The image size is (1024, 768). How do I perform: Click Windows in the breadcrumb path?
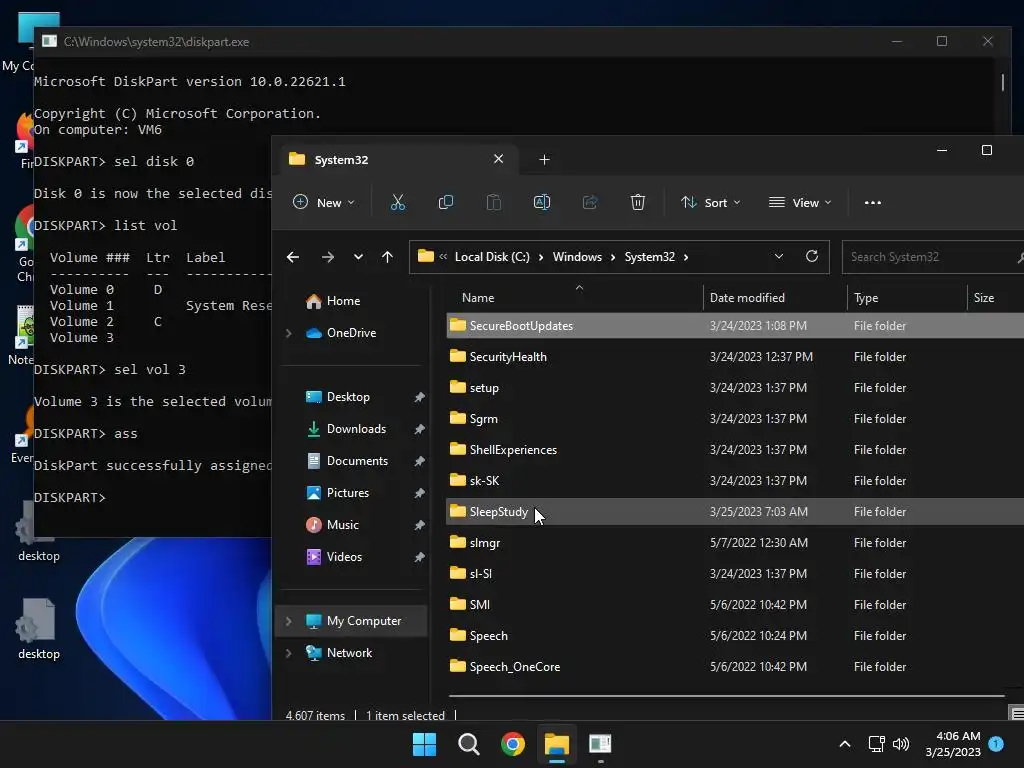click(x=577, y=257)
